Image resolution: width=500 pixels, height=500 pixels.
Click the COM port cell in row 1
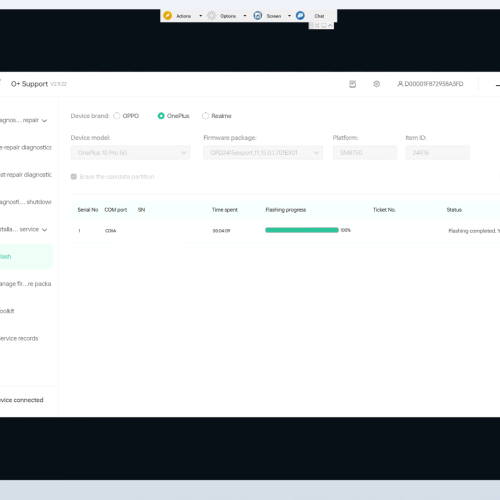111,231
